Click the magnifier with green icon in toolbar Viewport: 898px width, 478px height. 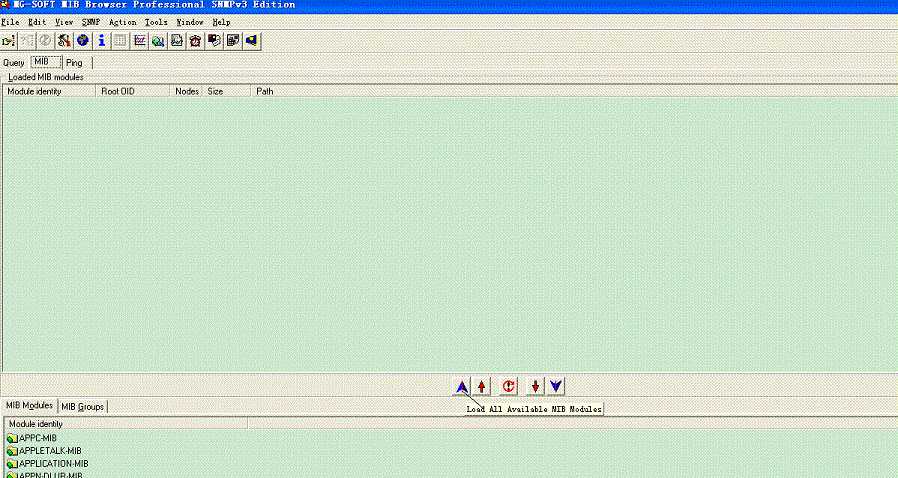pyautogui.click(x=158, y=41)
